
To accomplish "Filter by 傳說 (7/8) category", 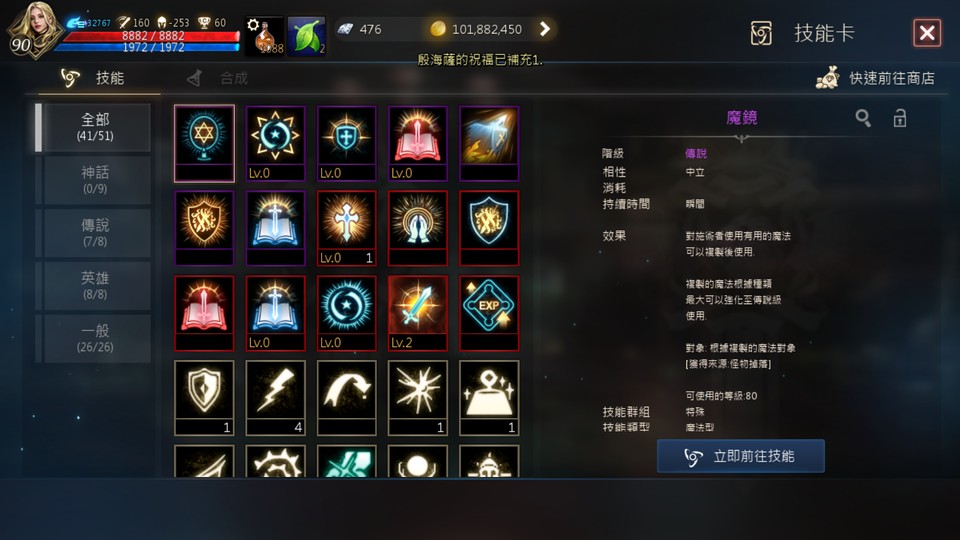I will pos(95,233).
